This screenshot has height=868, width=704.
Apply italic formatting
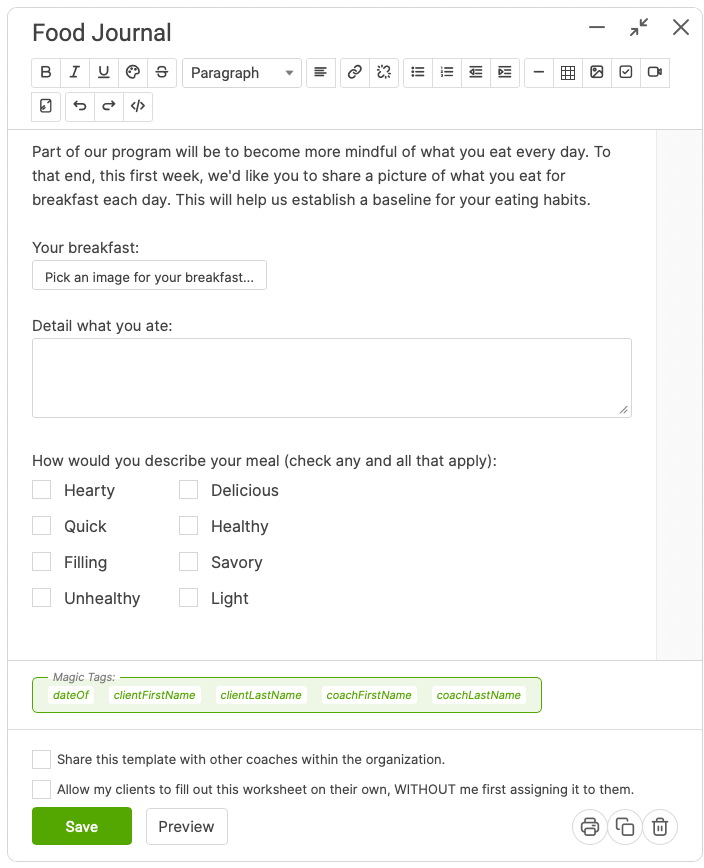pyautogui.click(x=74, y=72)
